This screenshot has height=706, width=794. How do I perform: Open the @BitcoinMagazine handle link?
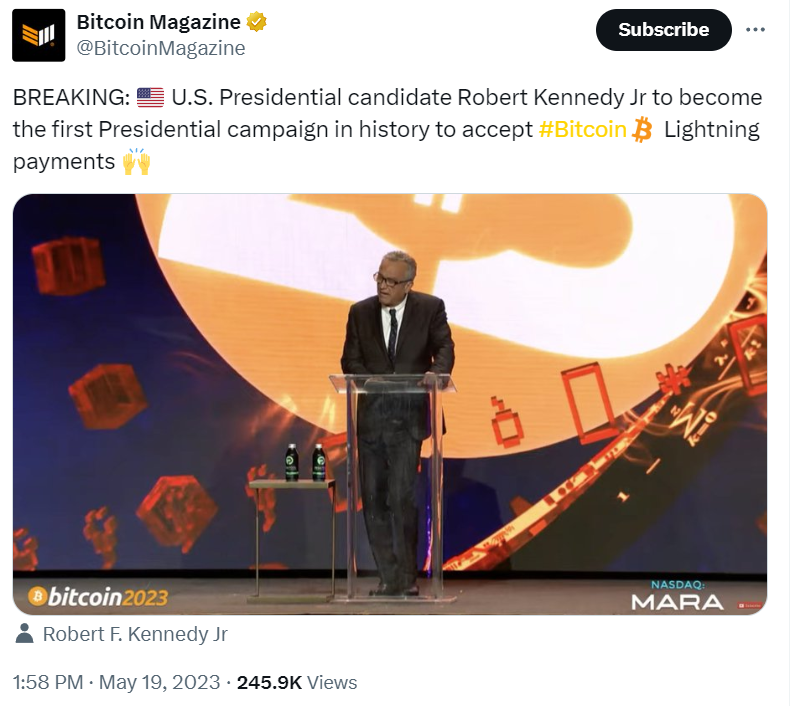coord(161,47)
